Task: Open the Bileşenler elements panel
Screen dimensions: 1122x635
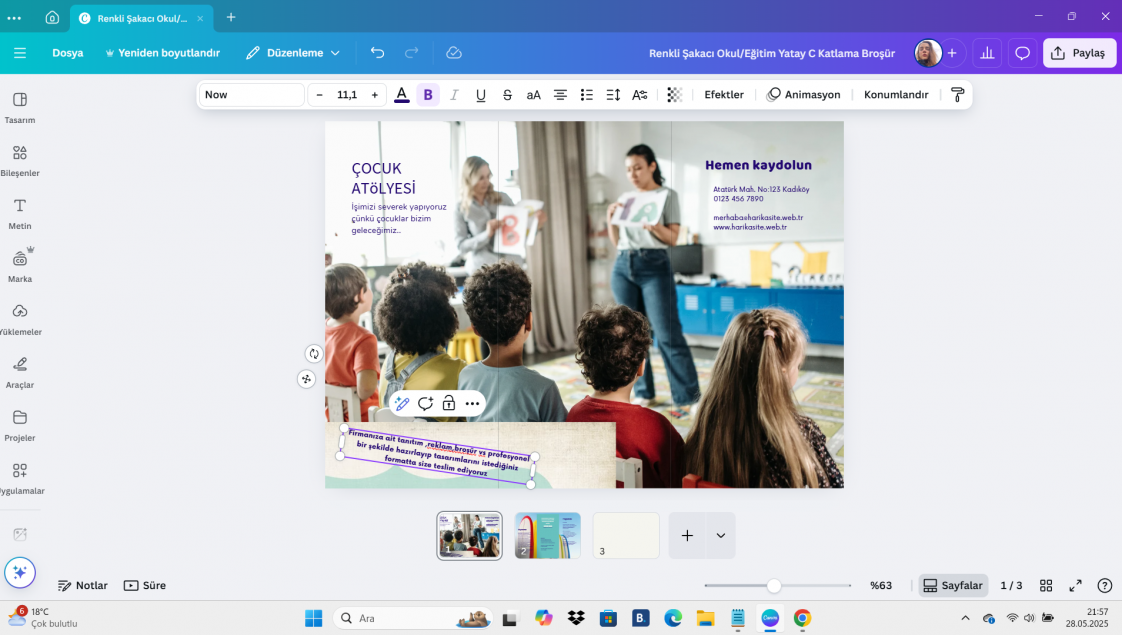Action: (x=20, y=159)
